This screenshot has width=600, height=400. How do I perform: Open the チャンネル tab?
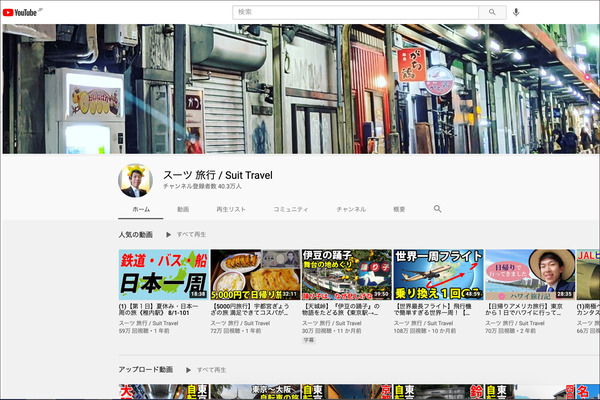[351, 209]
